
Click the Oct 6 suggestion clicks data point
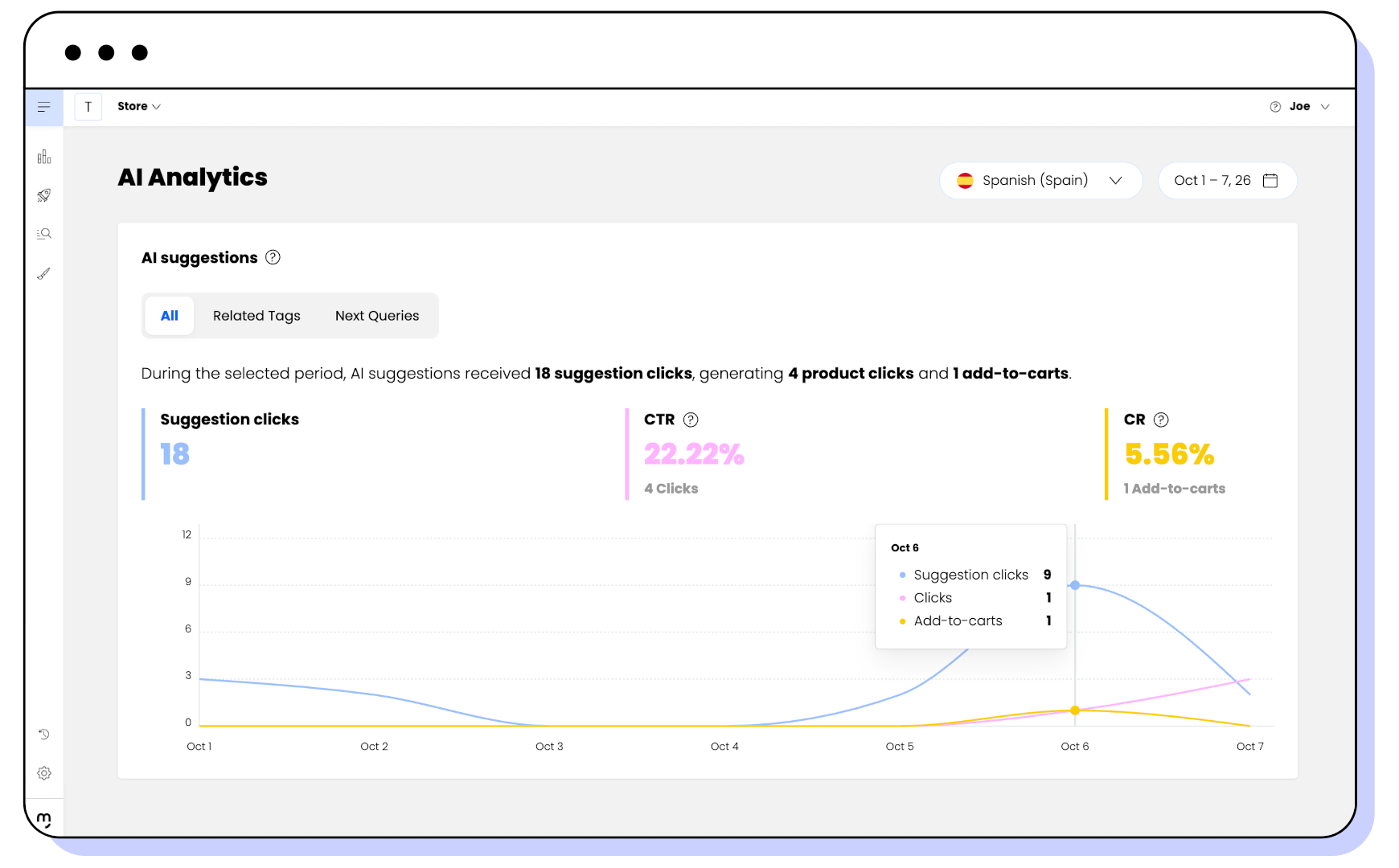click(1075, 585)
